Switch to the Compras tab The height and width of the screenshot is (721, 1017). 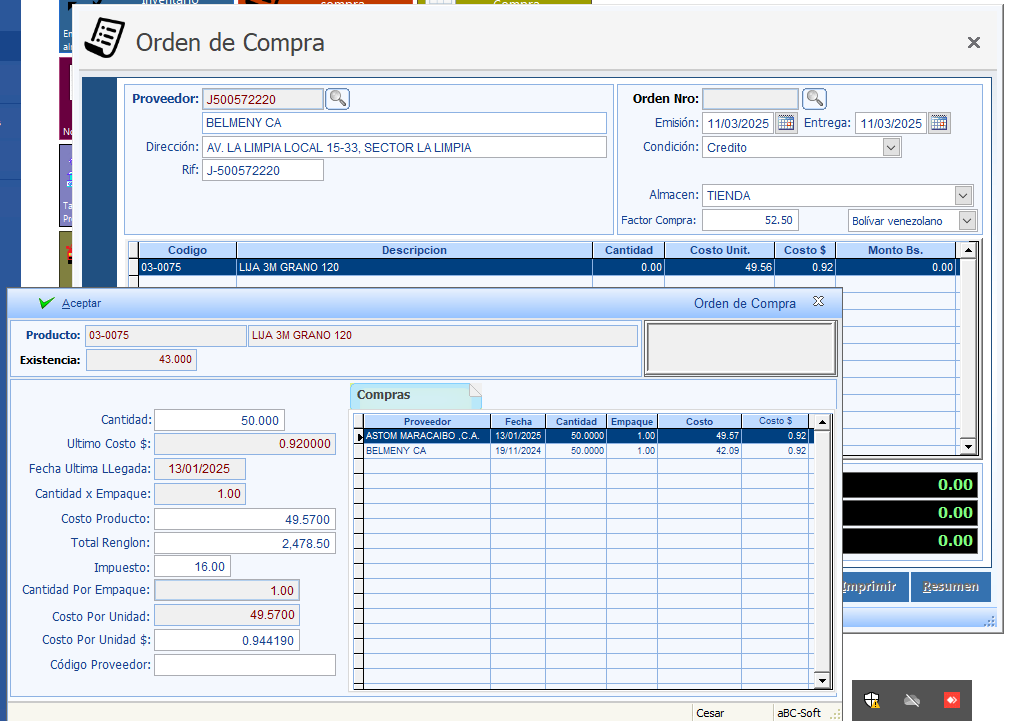[x=384, y=395]
